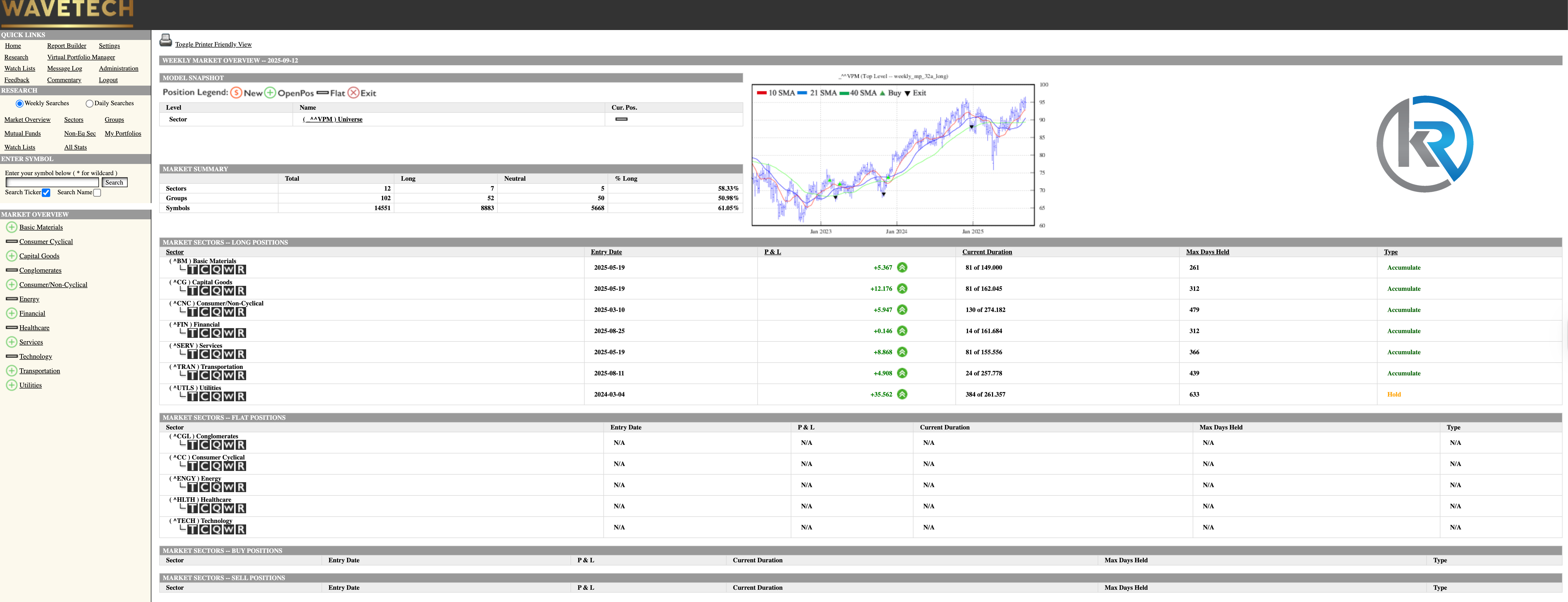Click the W icon under Utilities row

coord(229,396)
